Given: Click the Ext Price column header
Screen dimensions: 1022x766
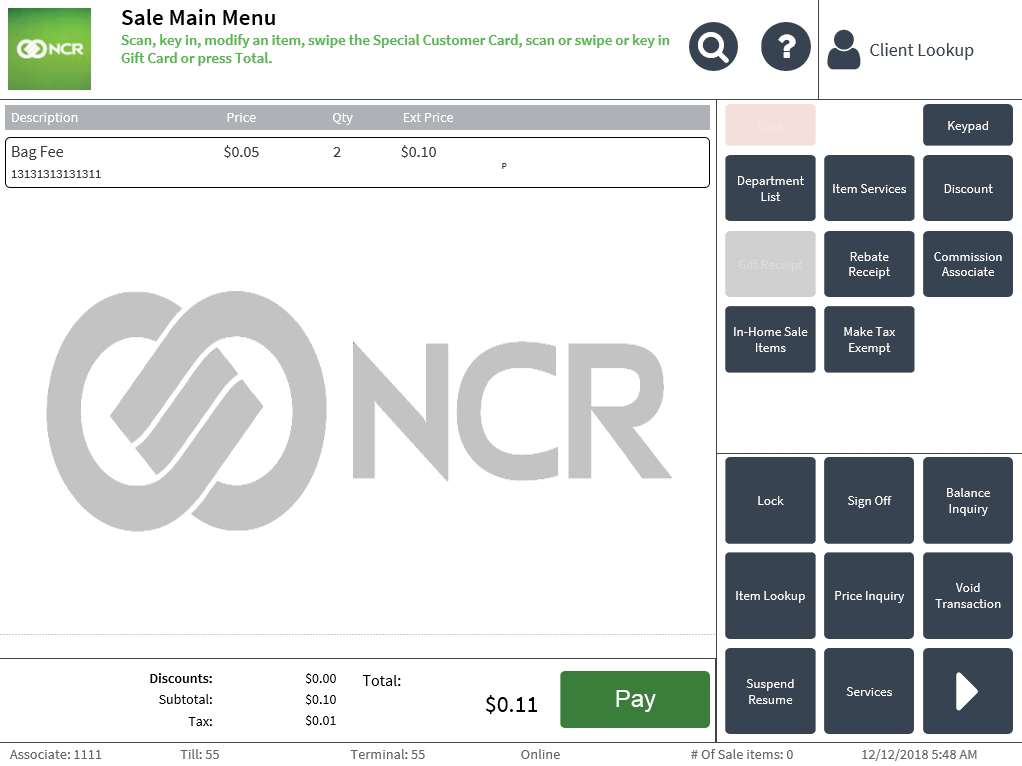Looking at the screenshot, I should coord(428,117).
